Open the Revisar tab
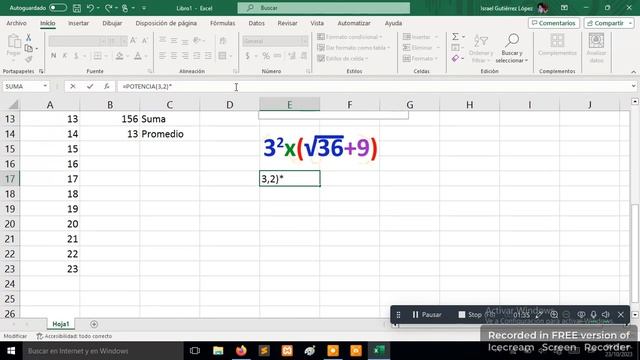 point(287,23)
